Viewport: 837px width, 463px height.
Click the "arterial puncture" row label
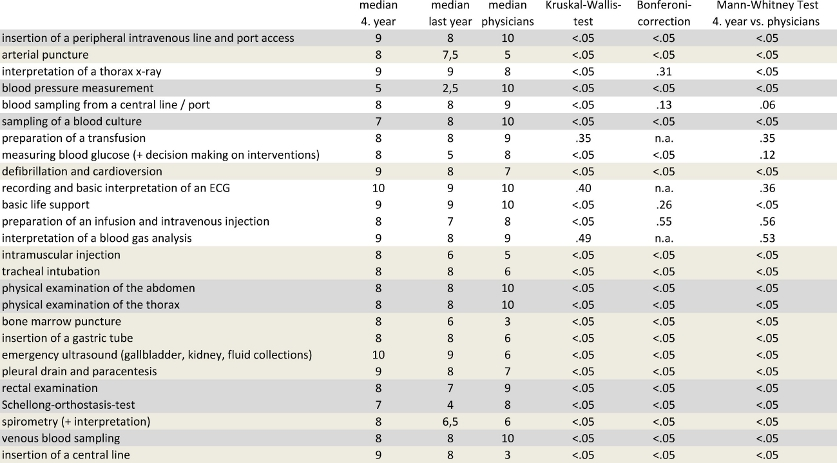[x=45, y=54]
